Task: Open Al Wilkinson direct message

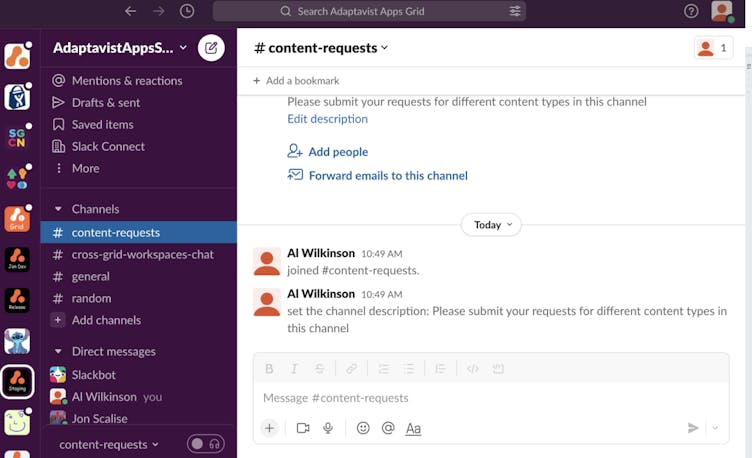Action: click(x=139, y=397)
